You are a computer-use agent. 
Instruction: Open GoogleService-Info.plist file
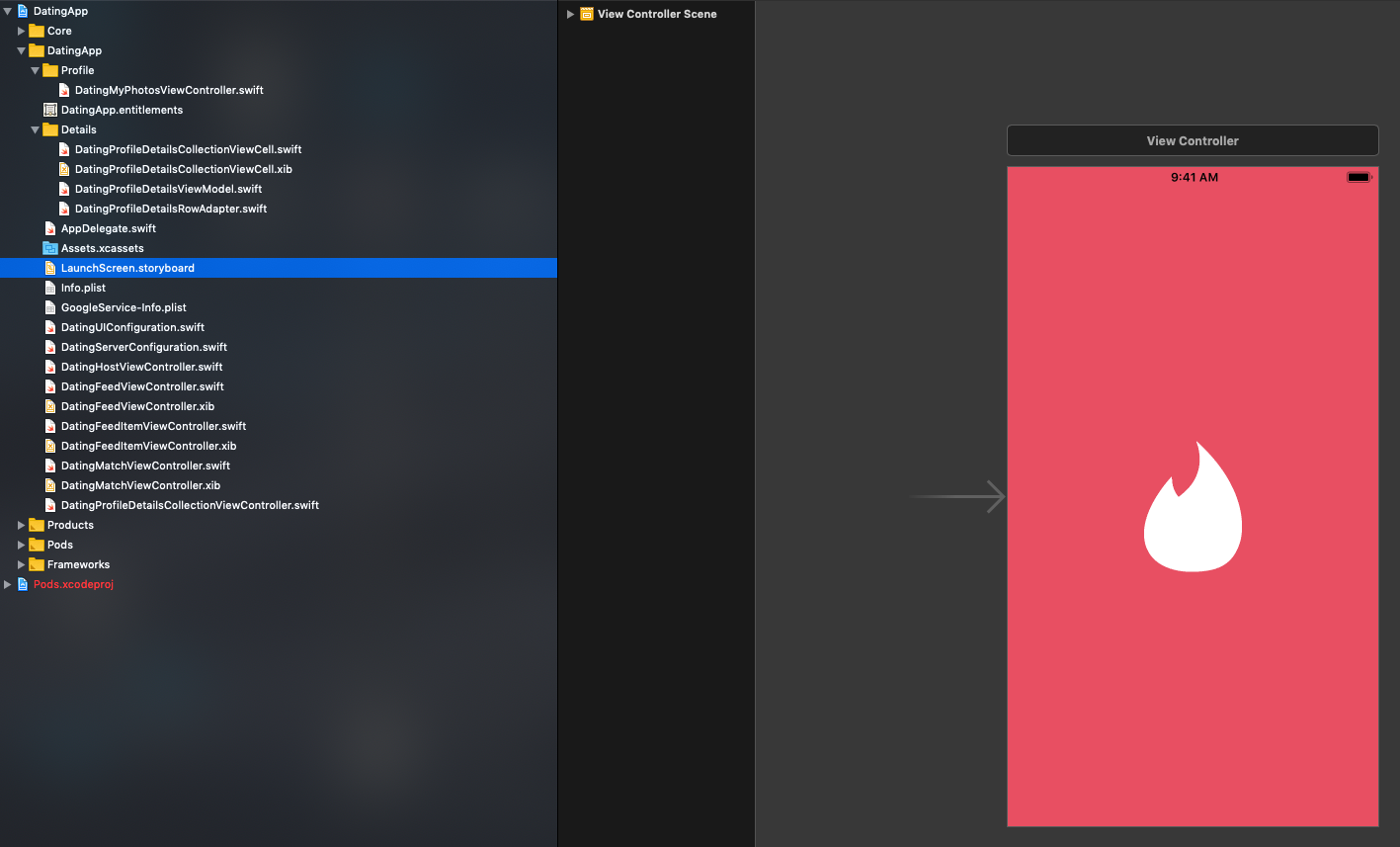pyautogui.click(x=124, y=307)
